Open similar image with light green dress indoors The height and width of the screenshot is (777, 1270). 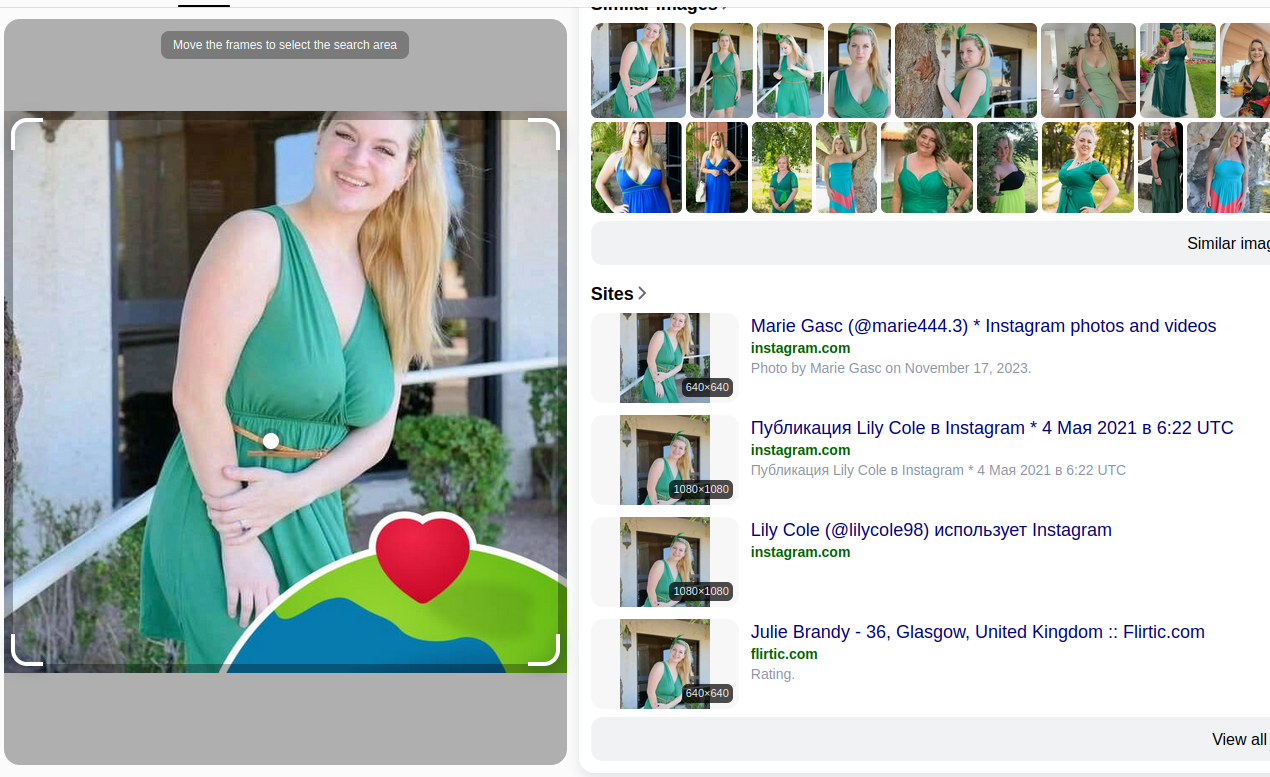[1088, 70]
